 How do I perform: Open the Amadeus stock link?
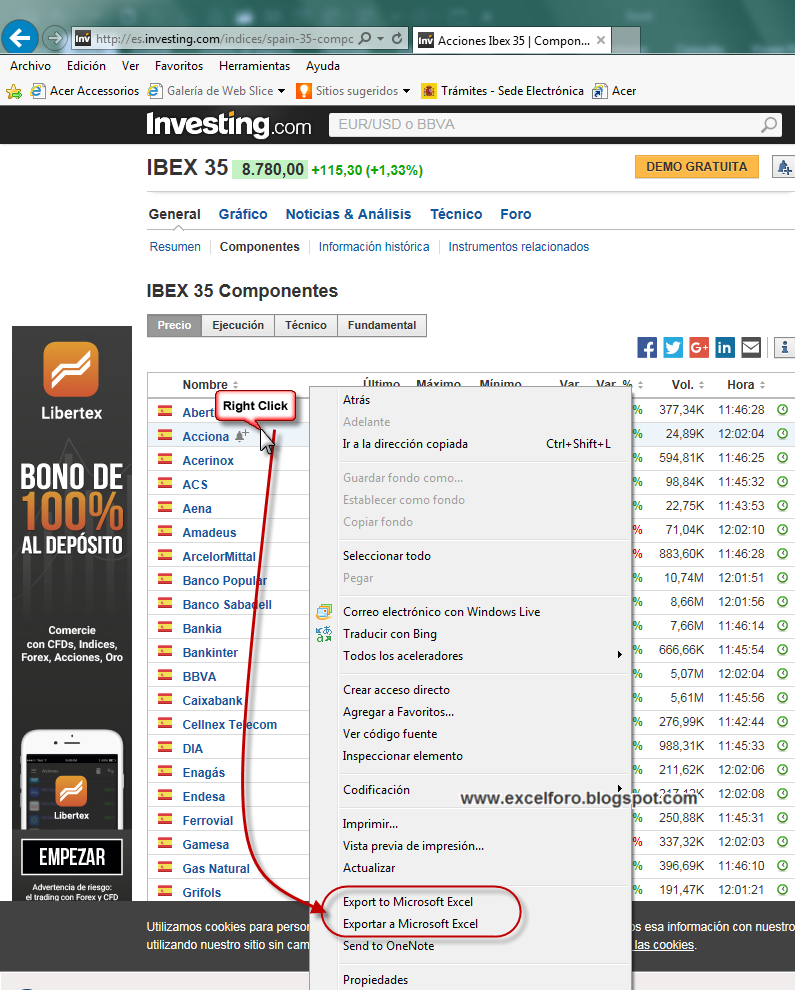click(x=209, y=532)
